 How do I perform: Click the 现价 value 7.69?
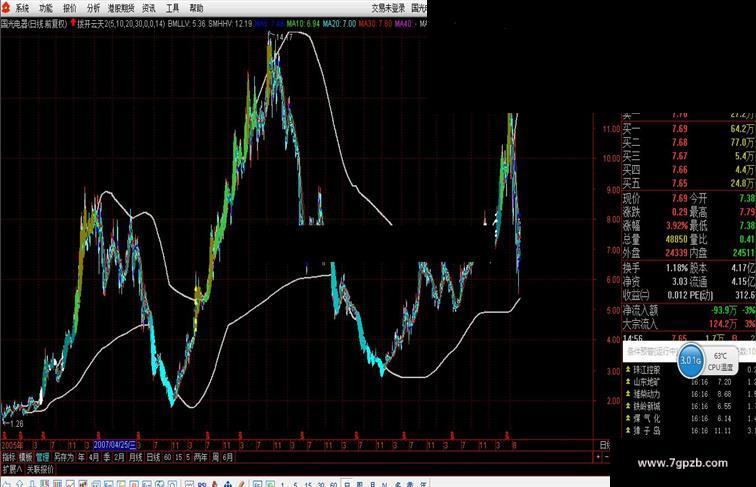(x=679, y=198)
